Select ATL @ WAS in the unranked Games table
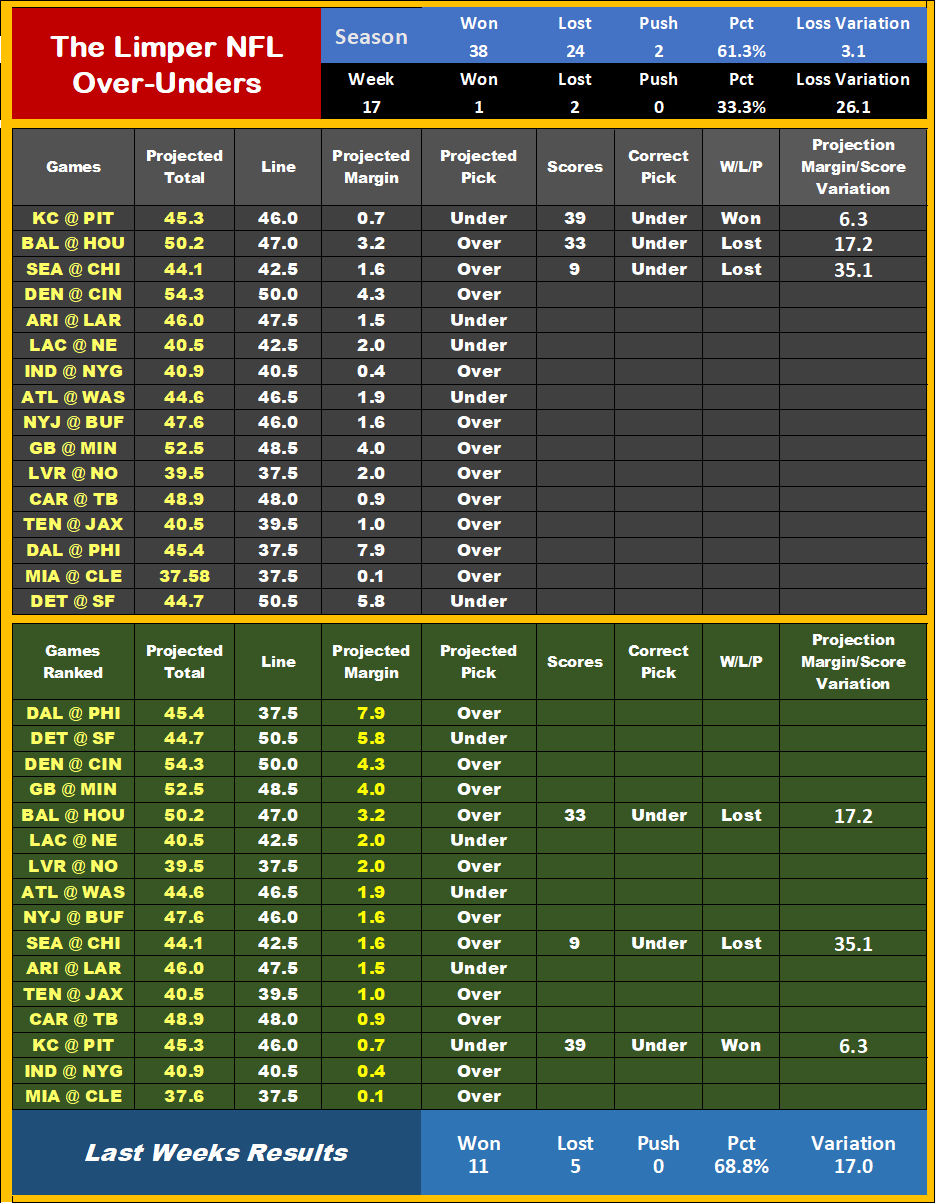Screen dimensions: 936x1204 click(x=73, y=397)
